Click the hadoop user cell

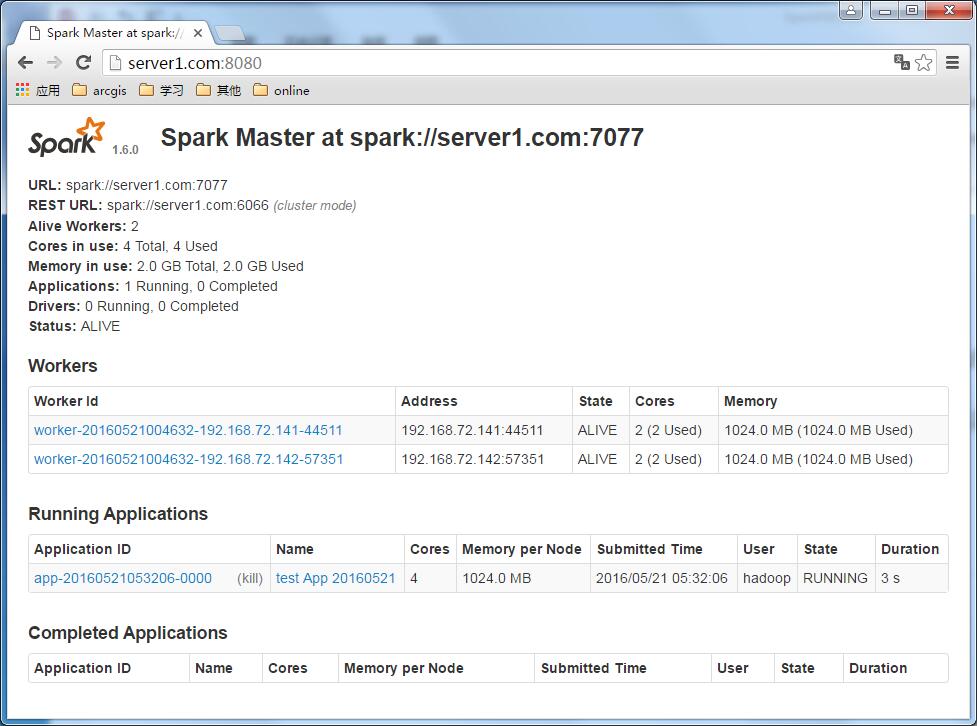click(766, 578)
